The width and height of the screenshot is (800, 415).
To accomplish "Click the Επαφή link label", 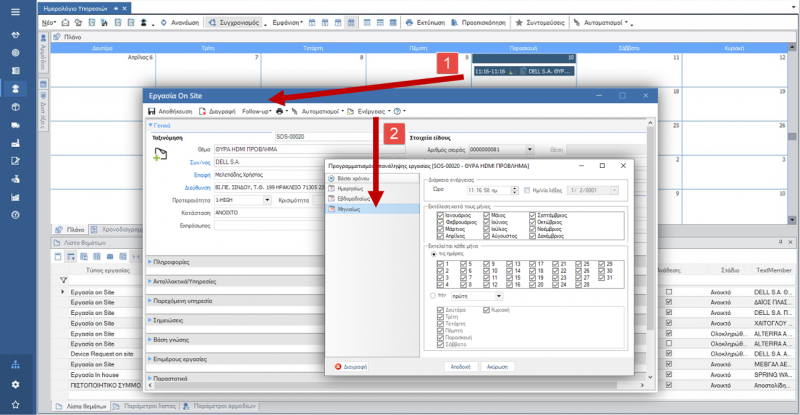I will (202, 175).
